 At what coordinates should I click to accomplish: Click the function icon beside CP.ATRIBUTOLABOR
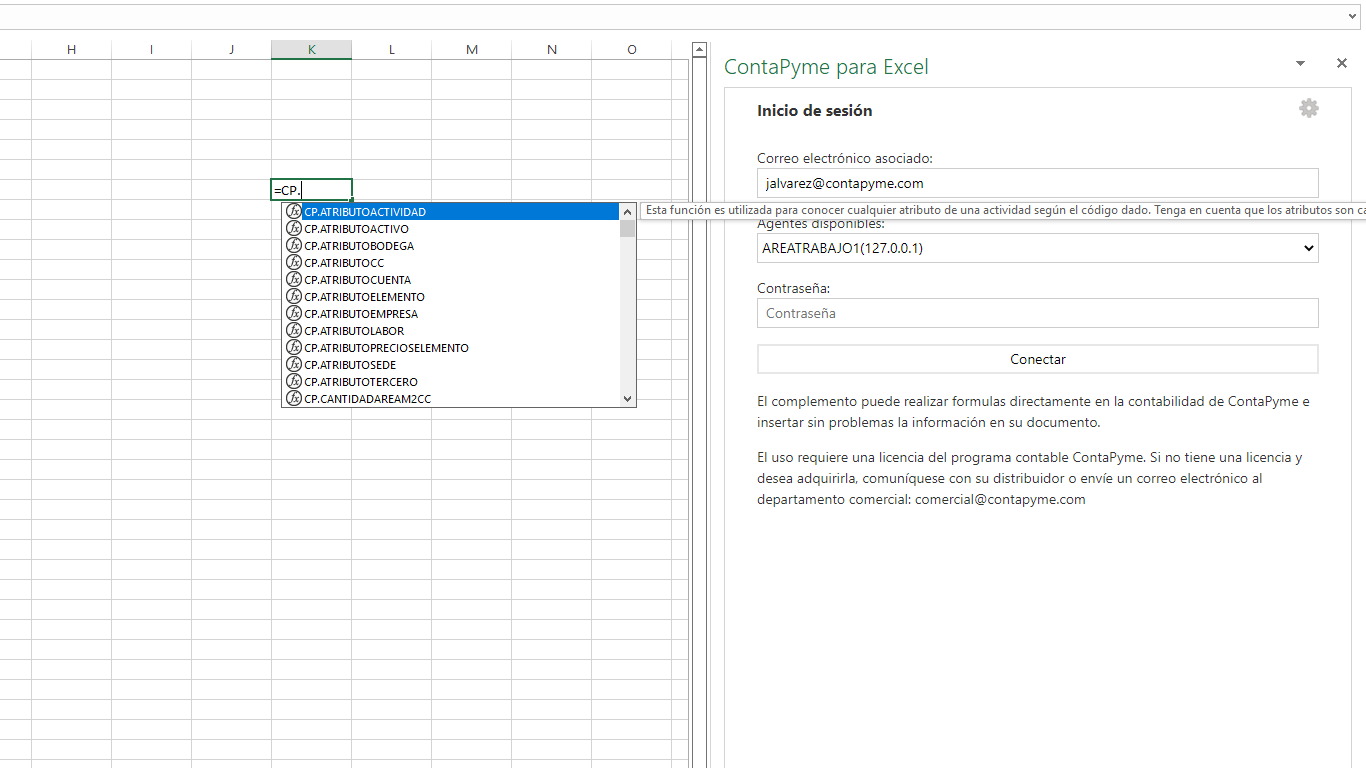click(x=294, y=331)
